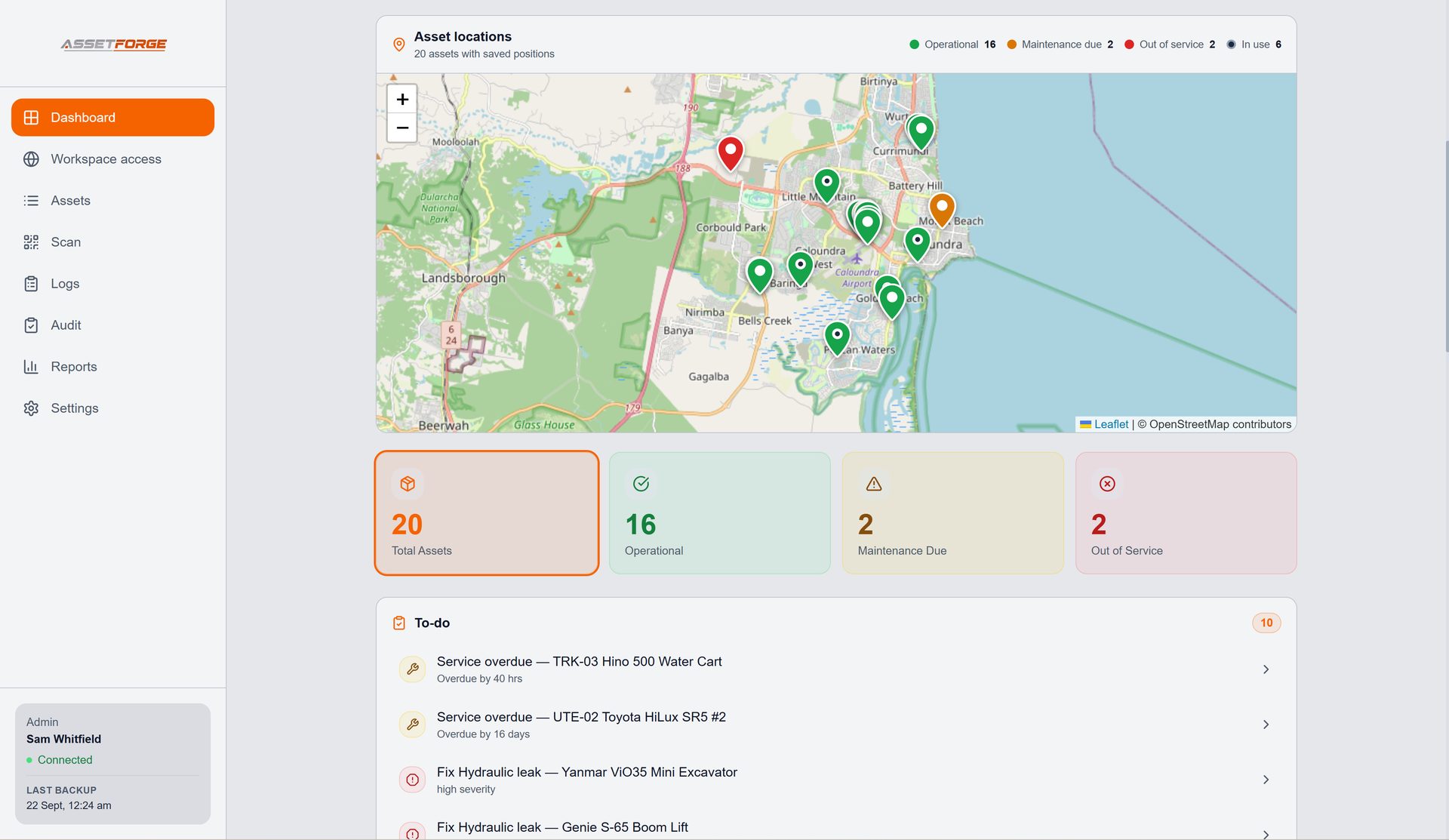Screen dimensions: 1449x840
Task: Click the Asset locations pin icon
Action: point(399,45)
